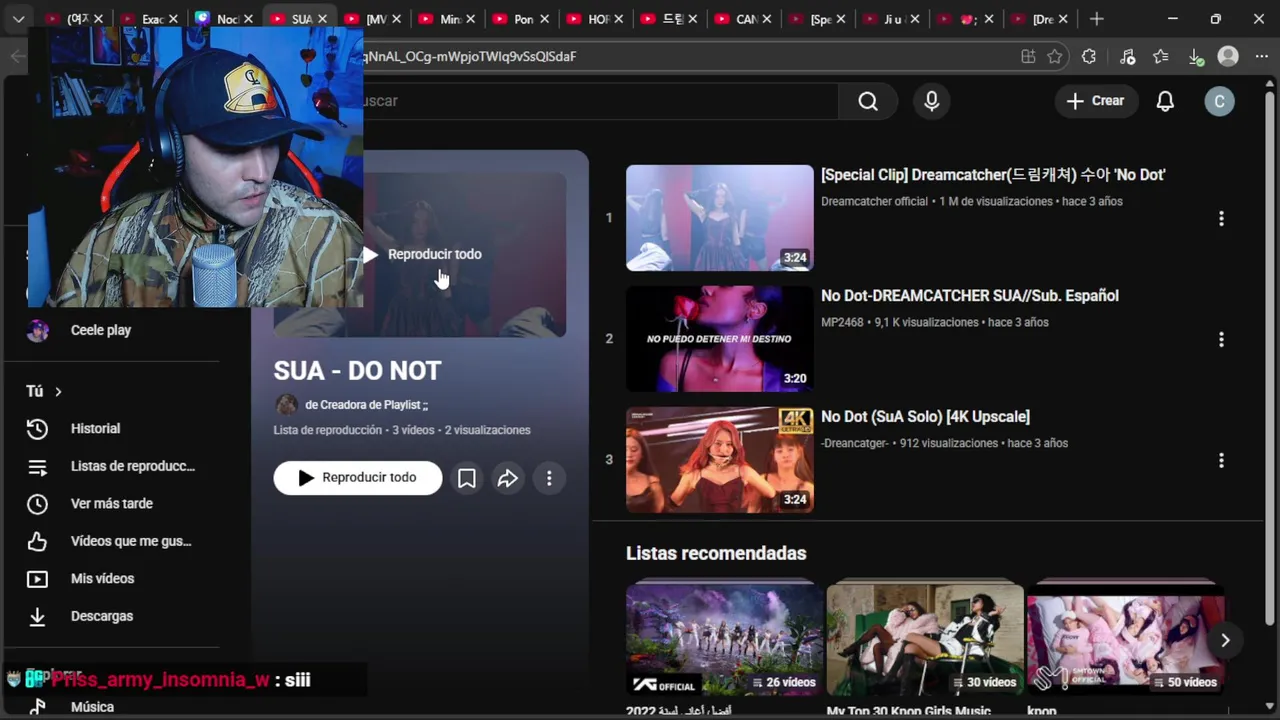Image resolution: width=1280 pixels, height=720 pixels.
Task: Open the browser split screen icon
Action: pyautogui.click(x=1028, y=57)
